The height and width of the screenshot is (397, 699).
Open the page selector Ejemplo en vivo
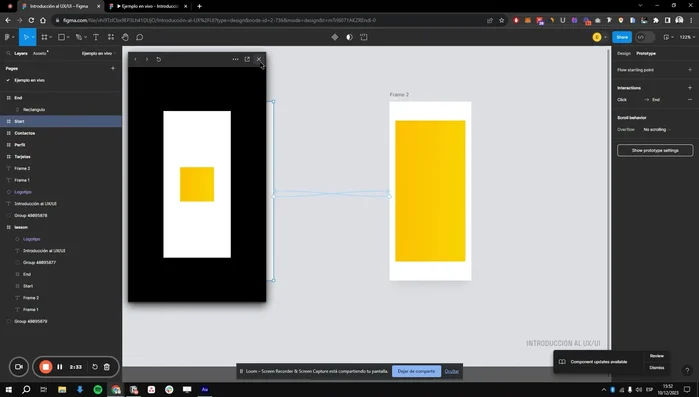click(x=99, y=53)
